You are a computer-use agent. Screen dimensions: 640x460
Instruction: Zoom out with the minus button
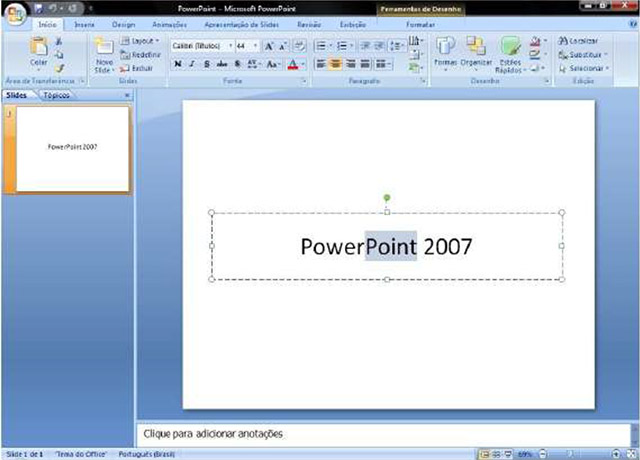(x=543, y=454)
